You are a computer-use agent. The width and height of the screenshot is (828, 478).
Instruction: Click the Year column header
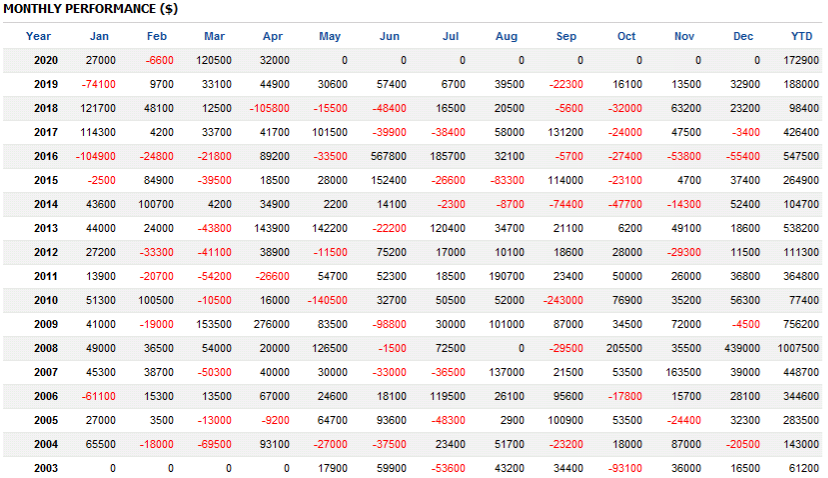pyautogui.click(x=39, y=36)
